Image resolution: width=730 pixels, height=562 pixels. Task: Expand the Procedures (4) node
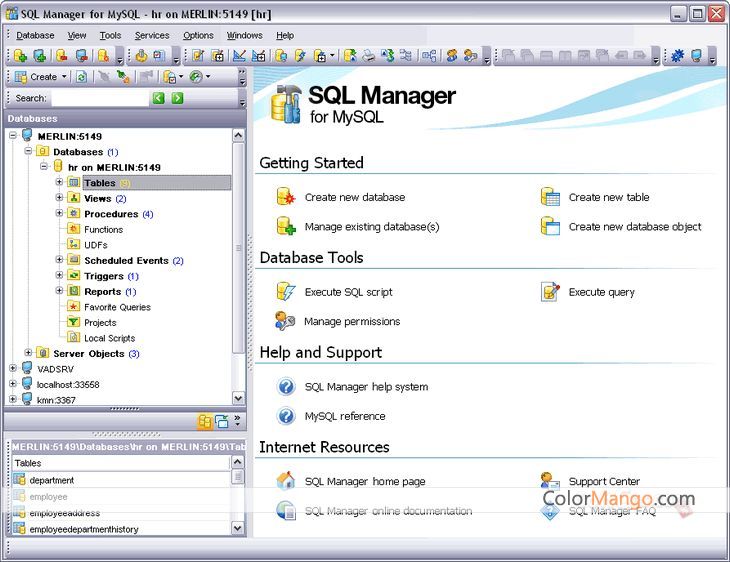coord(59,213)
